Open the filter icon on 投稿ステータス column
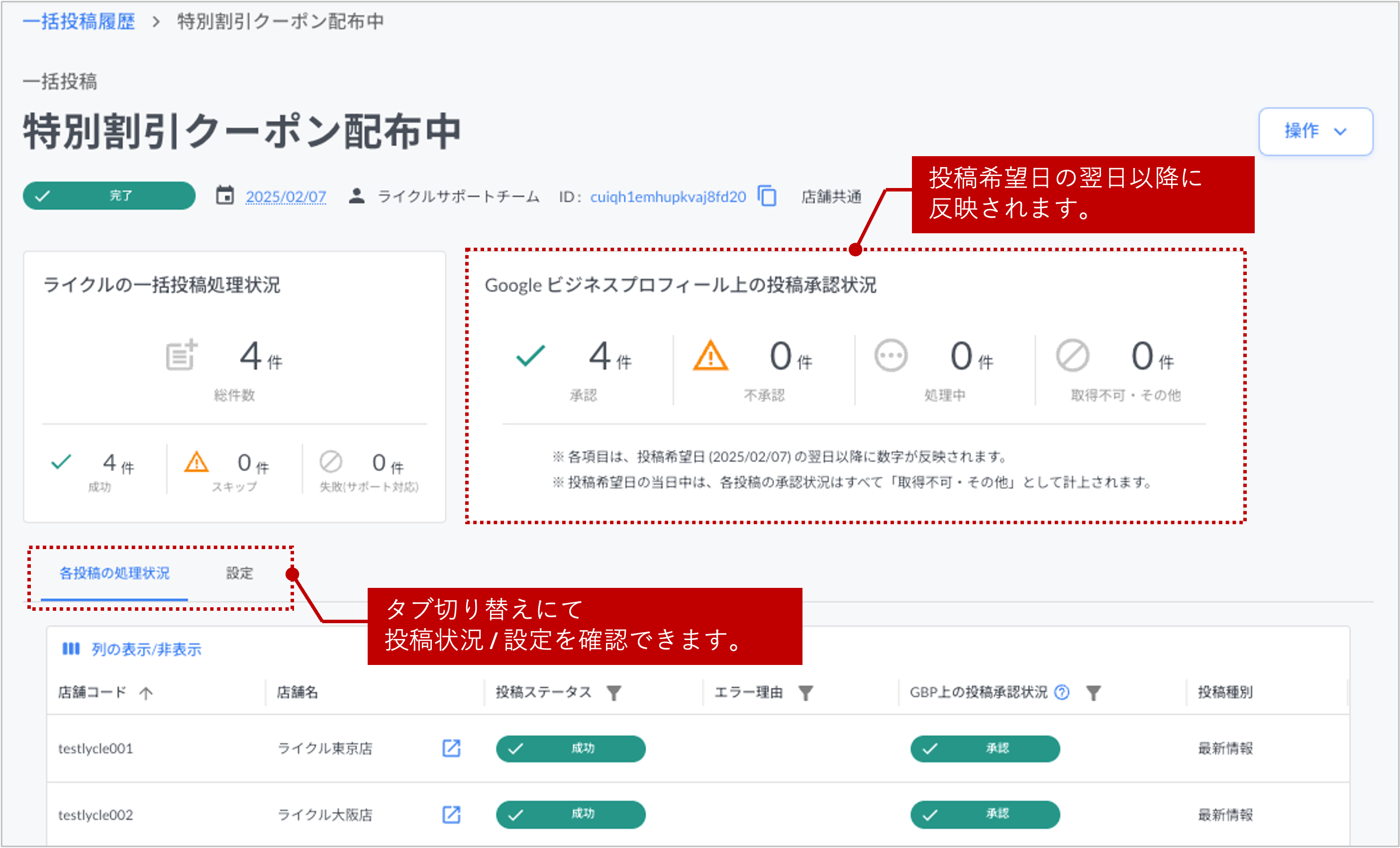 tap(615, 692)
